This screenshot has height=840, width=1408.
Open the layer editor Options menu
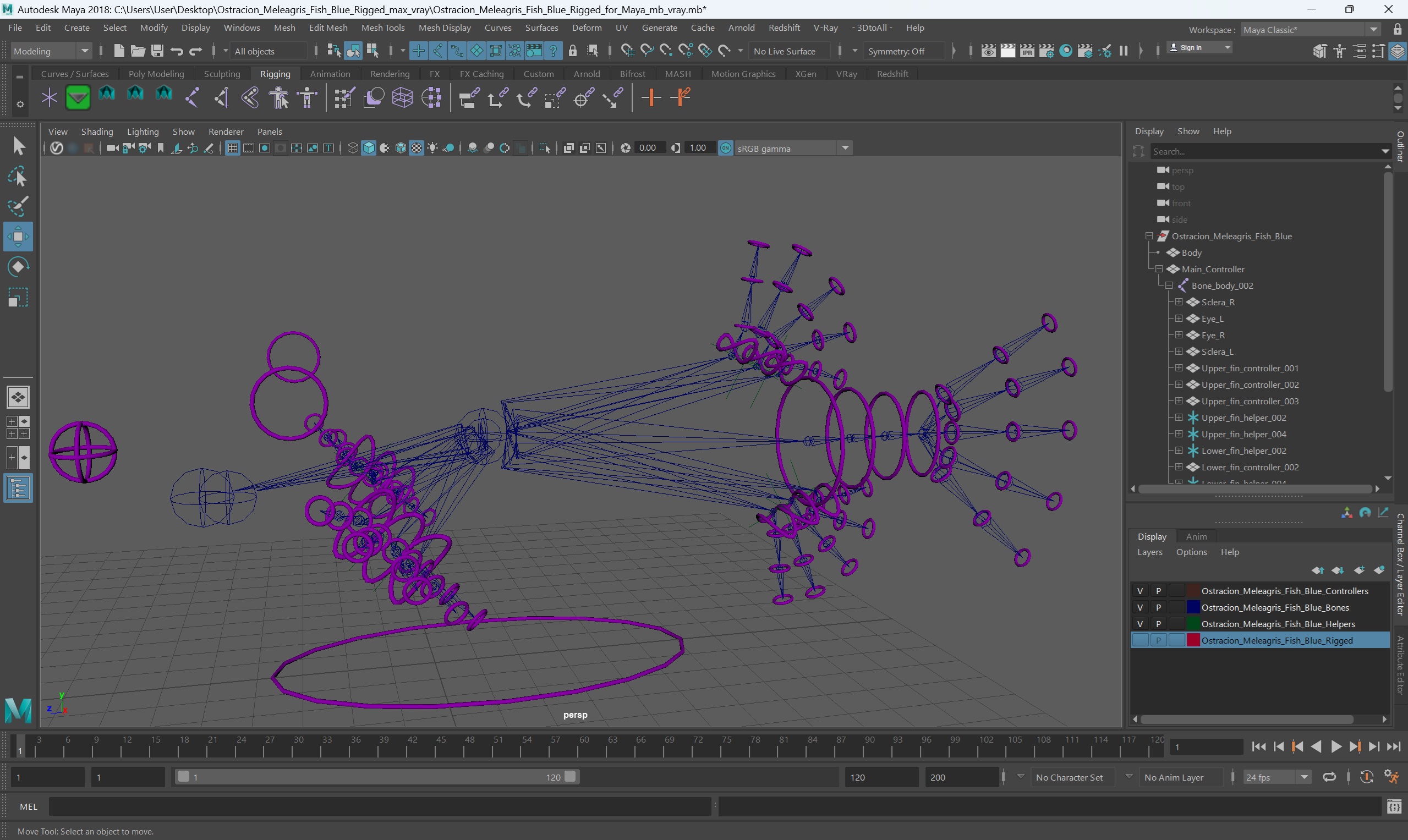point(1191,552)
